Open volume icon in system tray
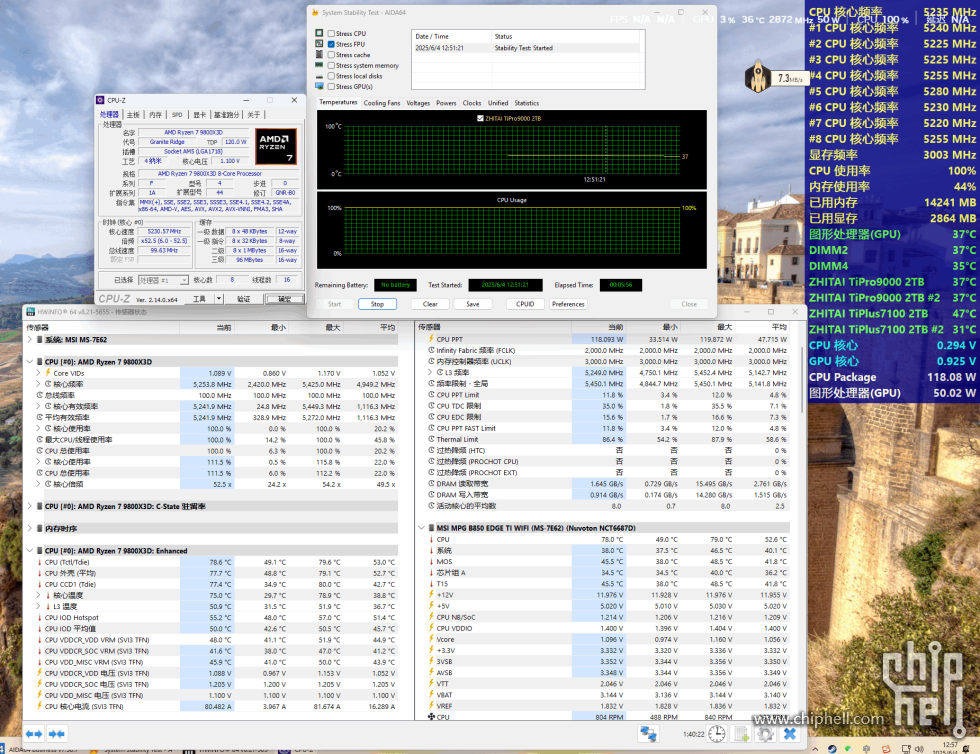Viewport: 980px width, 754px height. pos(919,748)
